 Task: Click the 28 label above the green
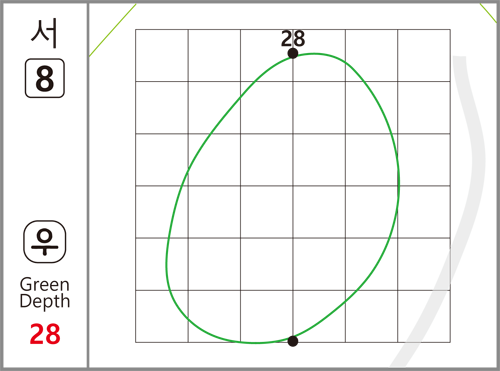tap(293, 38)
